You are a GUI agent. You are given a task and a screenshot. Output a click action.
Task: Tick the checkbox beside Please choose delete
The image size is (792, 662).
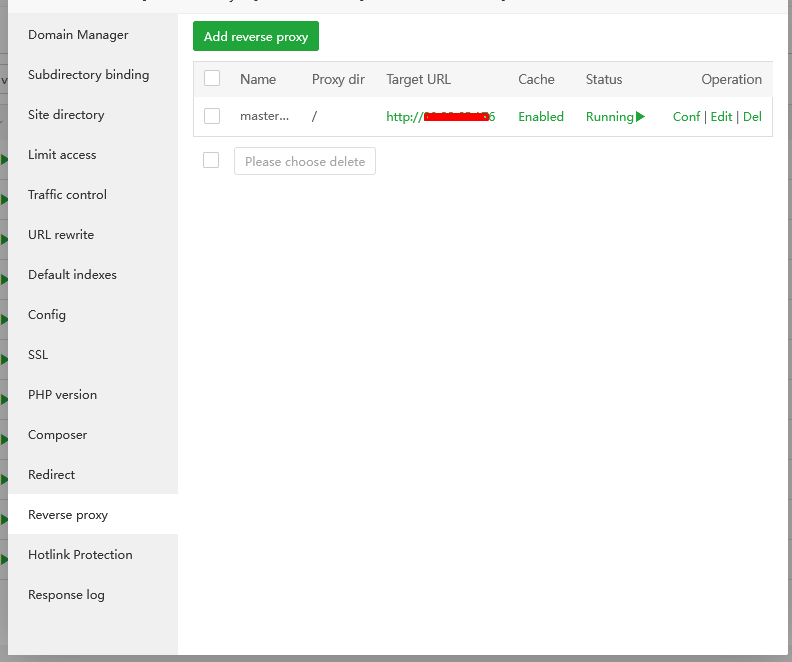[211, 161]
